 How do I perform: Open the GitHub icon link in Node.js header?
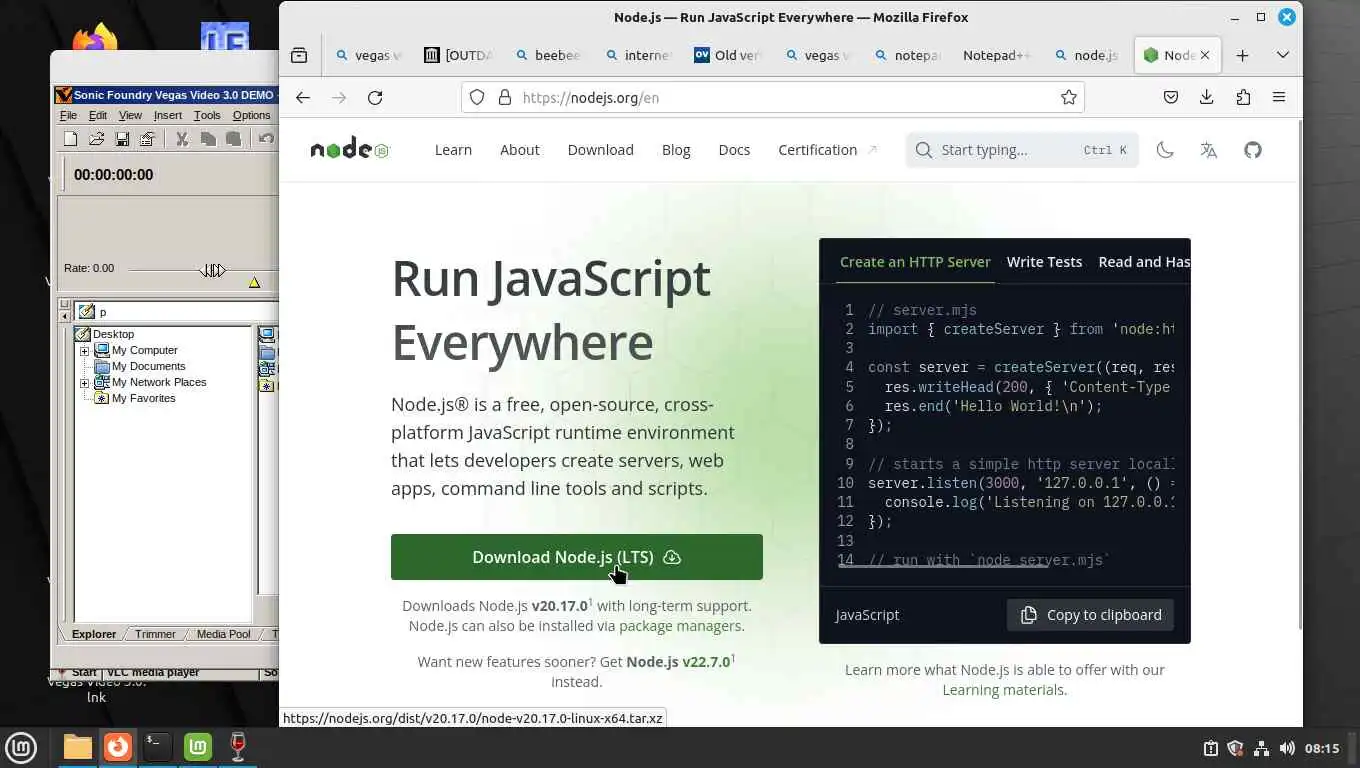point(1253,150)
